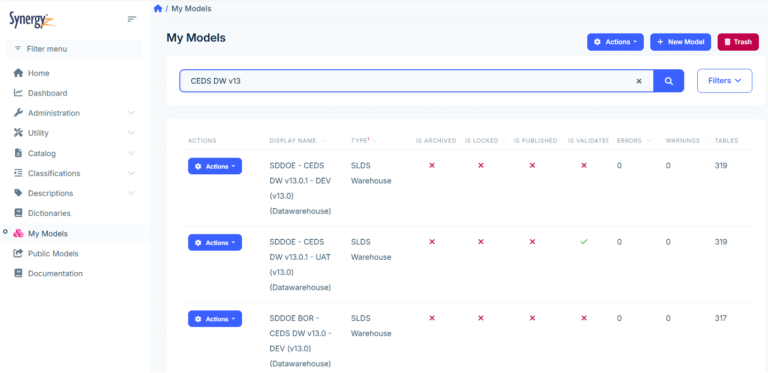Is Published X mark for SDDOE BOR row
The image size is (768, 373).
coord(532,318)
